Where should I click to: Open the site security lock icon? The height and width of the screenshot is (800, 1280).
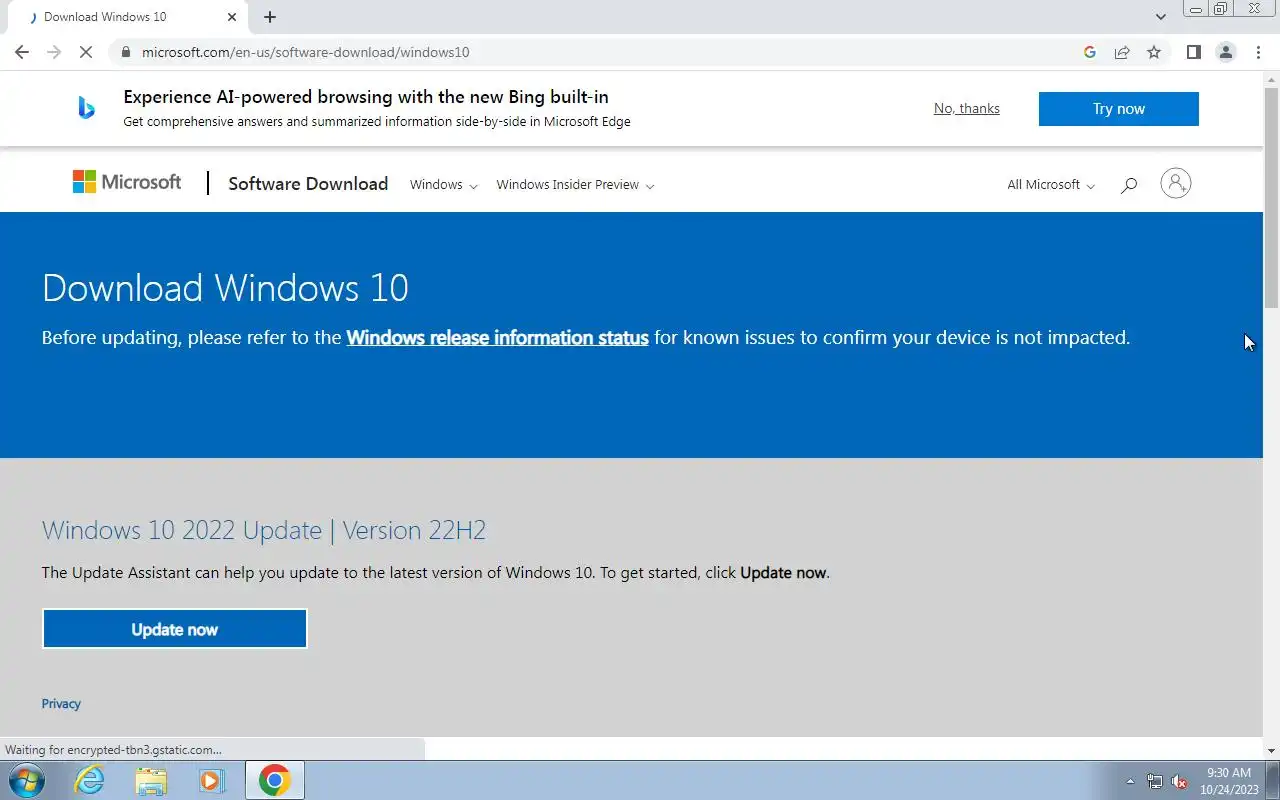coord(125,52)
